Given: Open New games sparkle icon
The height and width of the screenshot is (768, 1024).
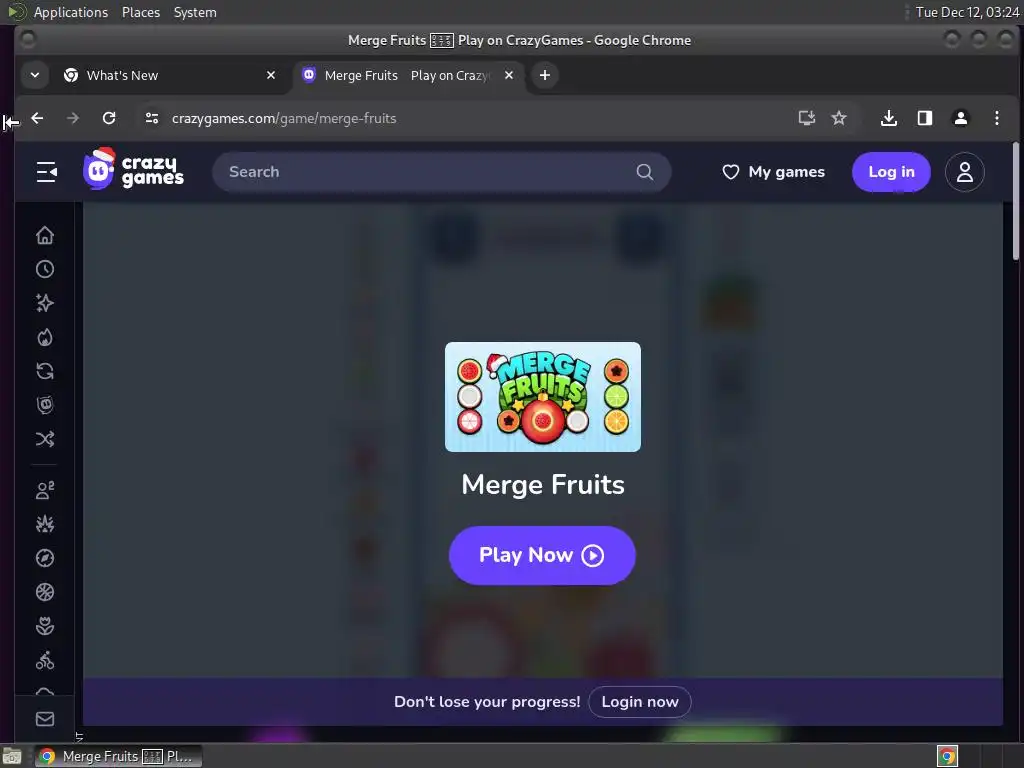Looking at the screenshot, I should point(44,303).
